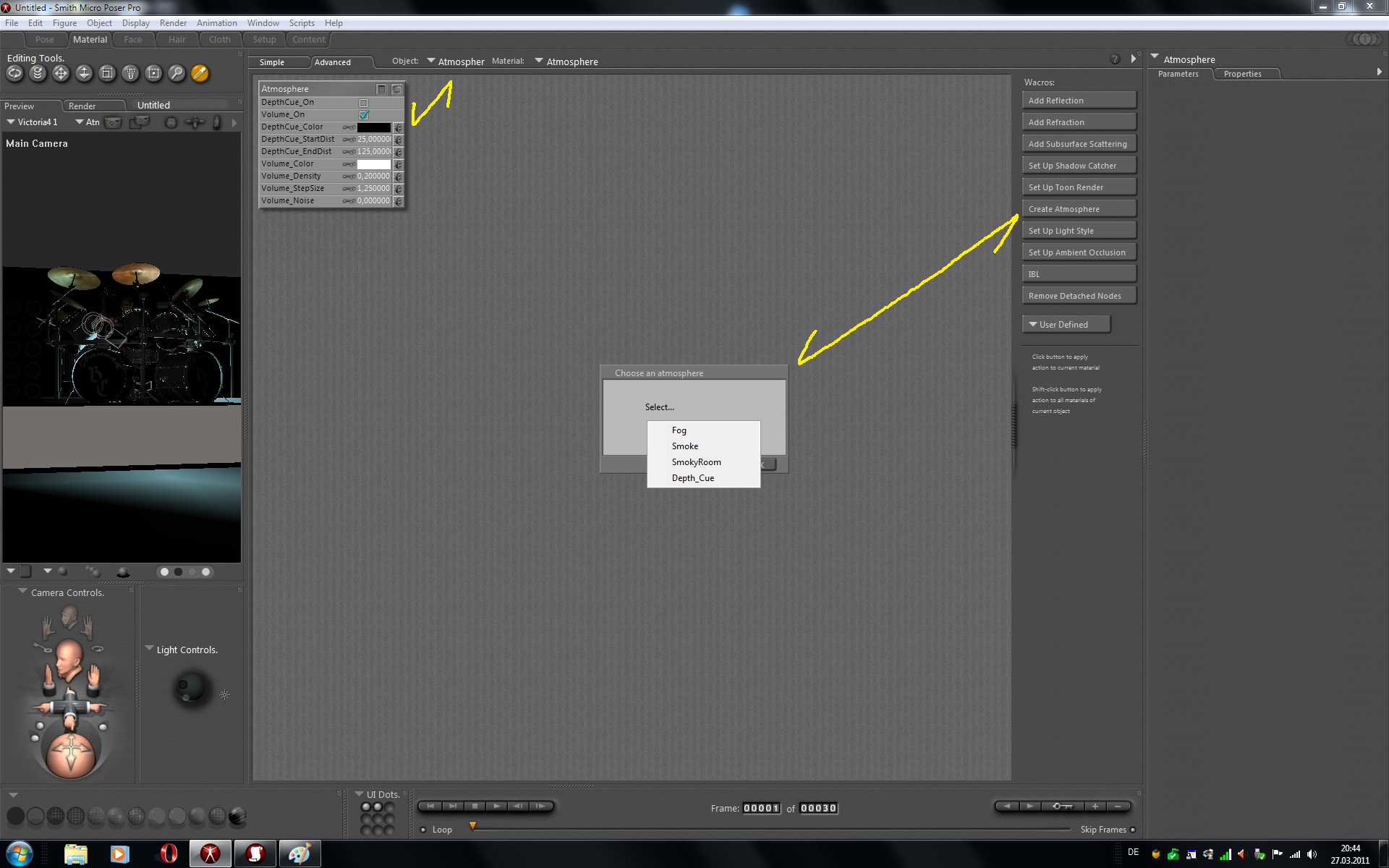Click the current Frame number field

(761, 808)
